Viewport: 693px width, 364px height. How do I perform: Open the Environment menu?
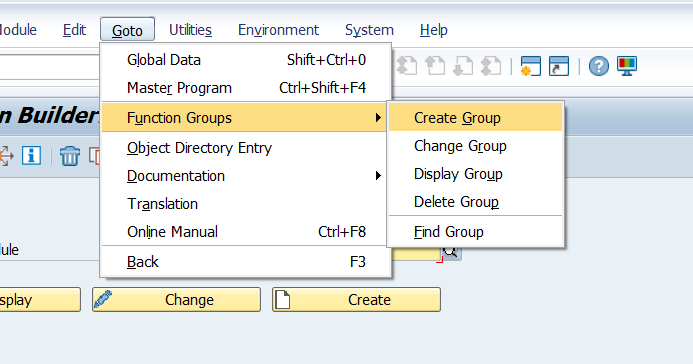[x=278, y=30]
